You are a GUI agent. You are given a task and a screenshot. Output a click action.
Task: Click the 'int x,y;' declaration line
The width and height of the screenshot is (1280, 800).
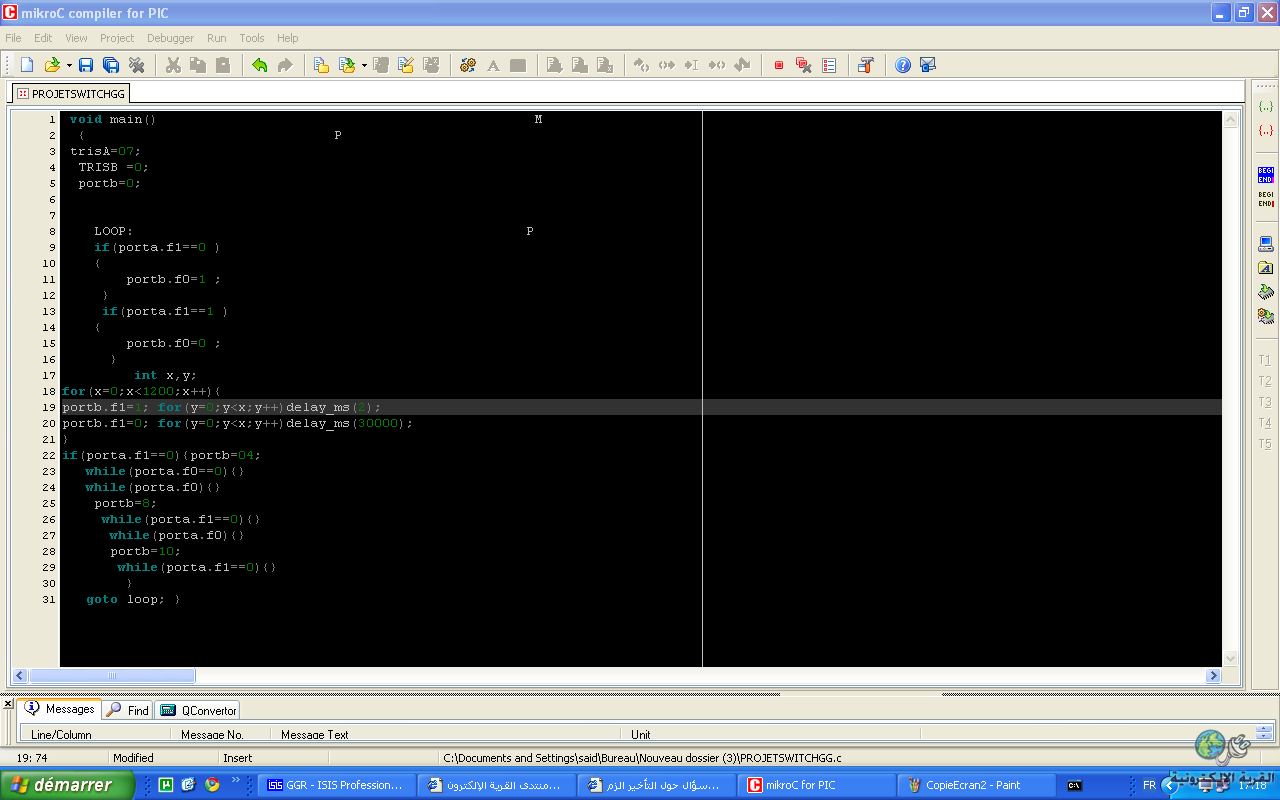tap(166, 375)
